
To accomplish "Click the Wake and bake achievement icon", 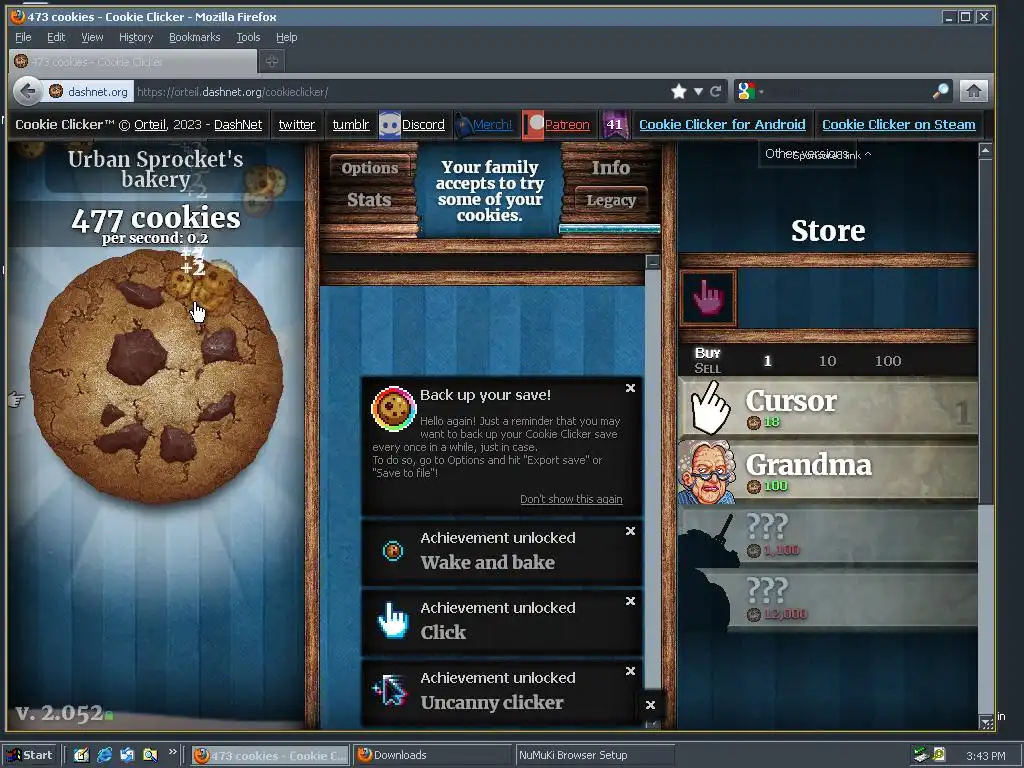I will pyautogui.click(x=392, y=551).
